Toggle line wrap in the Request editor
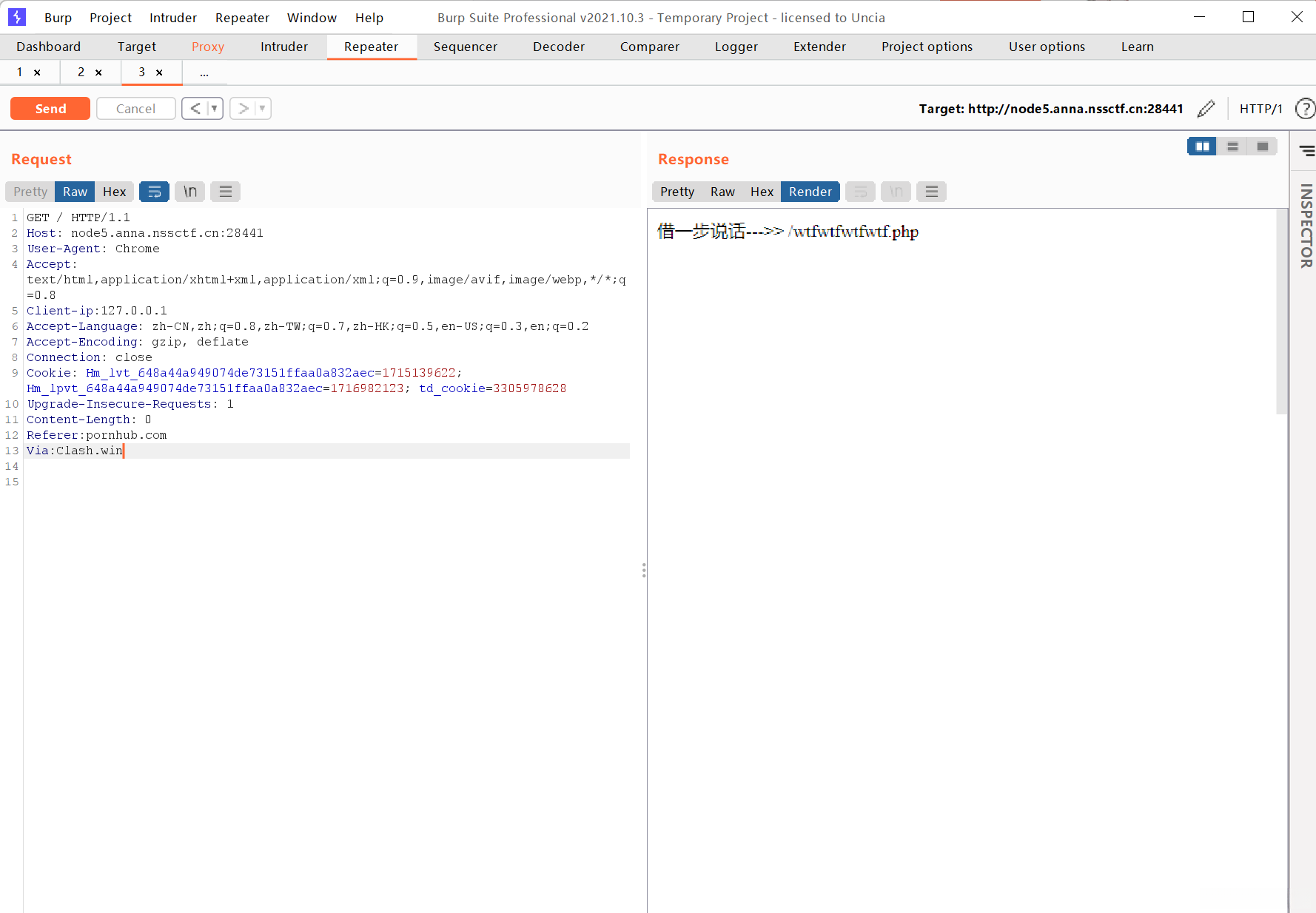1316x913 pixels. pos(154,192)
